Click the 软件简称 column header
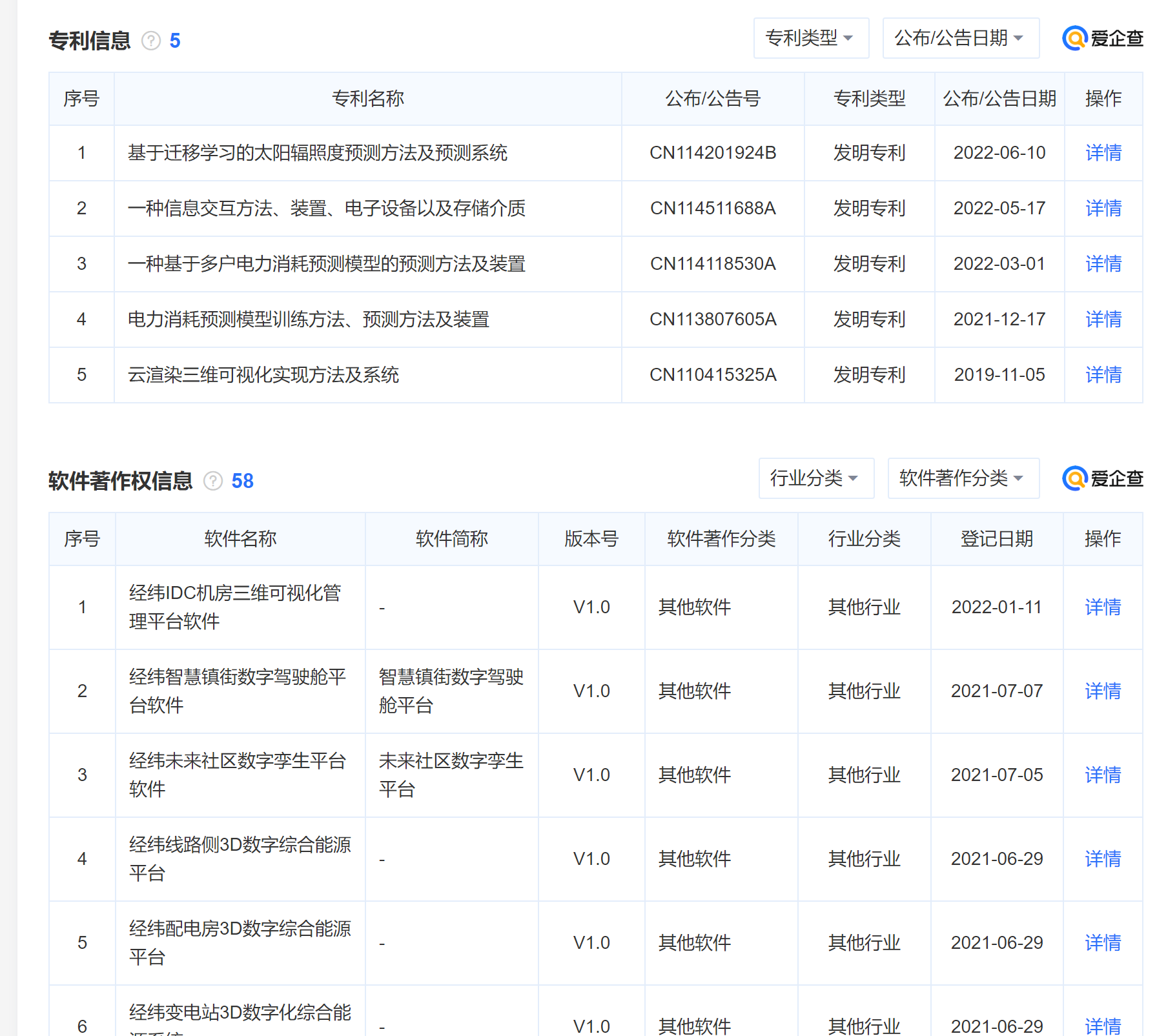1157x1036 pixels. point(452,539)
